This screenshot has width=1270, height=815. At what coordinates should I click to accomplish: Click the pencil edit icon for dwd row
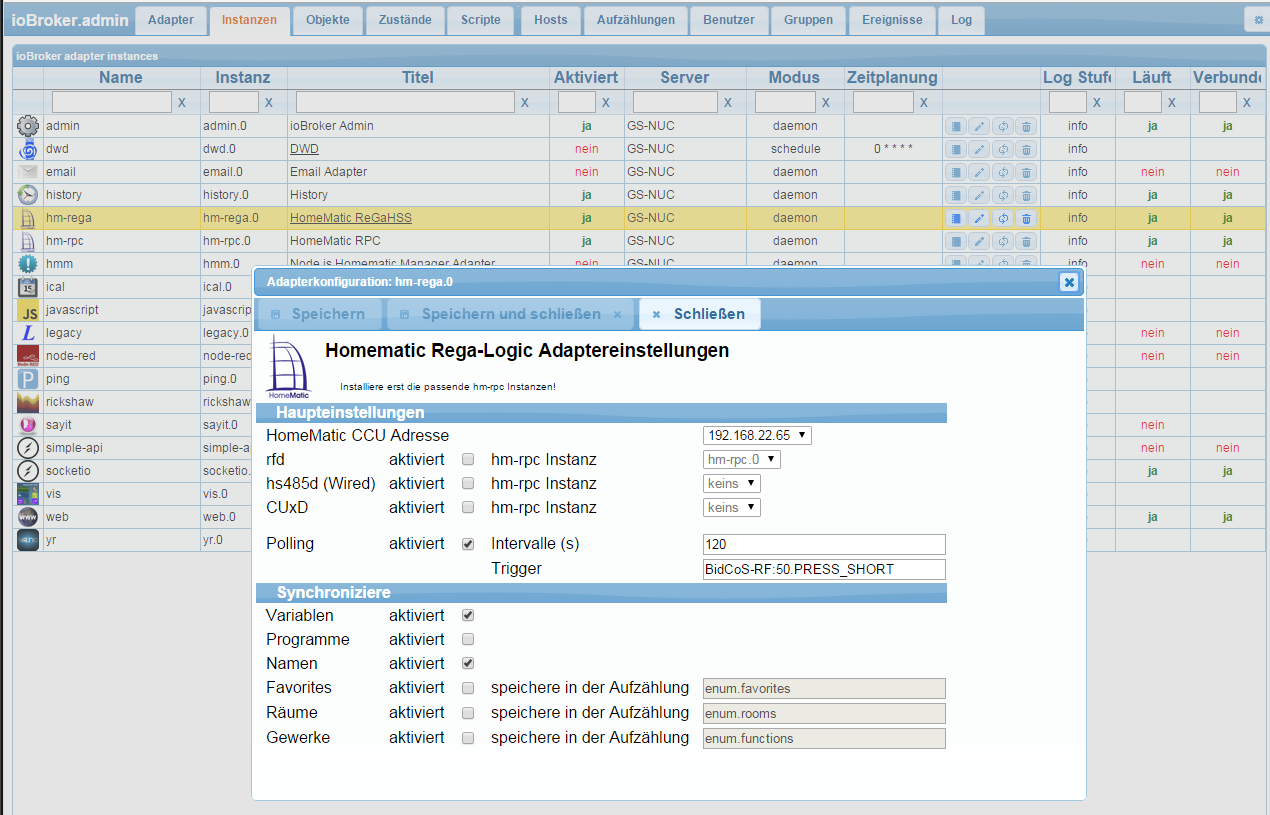(979, 149)
